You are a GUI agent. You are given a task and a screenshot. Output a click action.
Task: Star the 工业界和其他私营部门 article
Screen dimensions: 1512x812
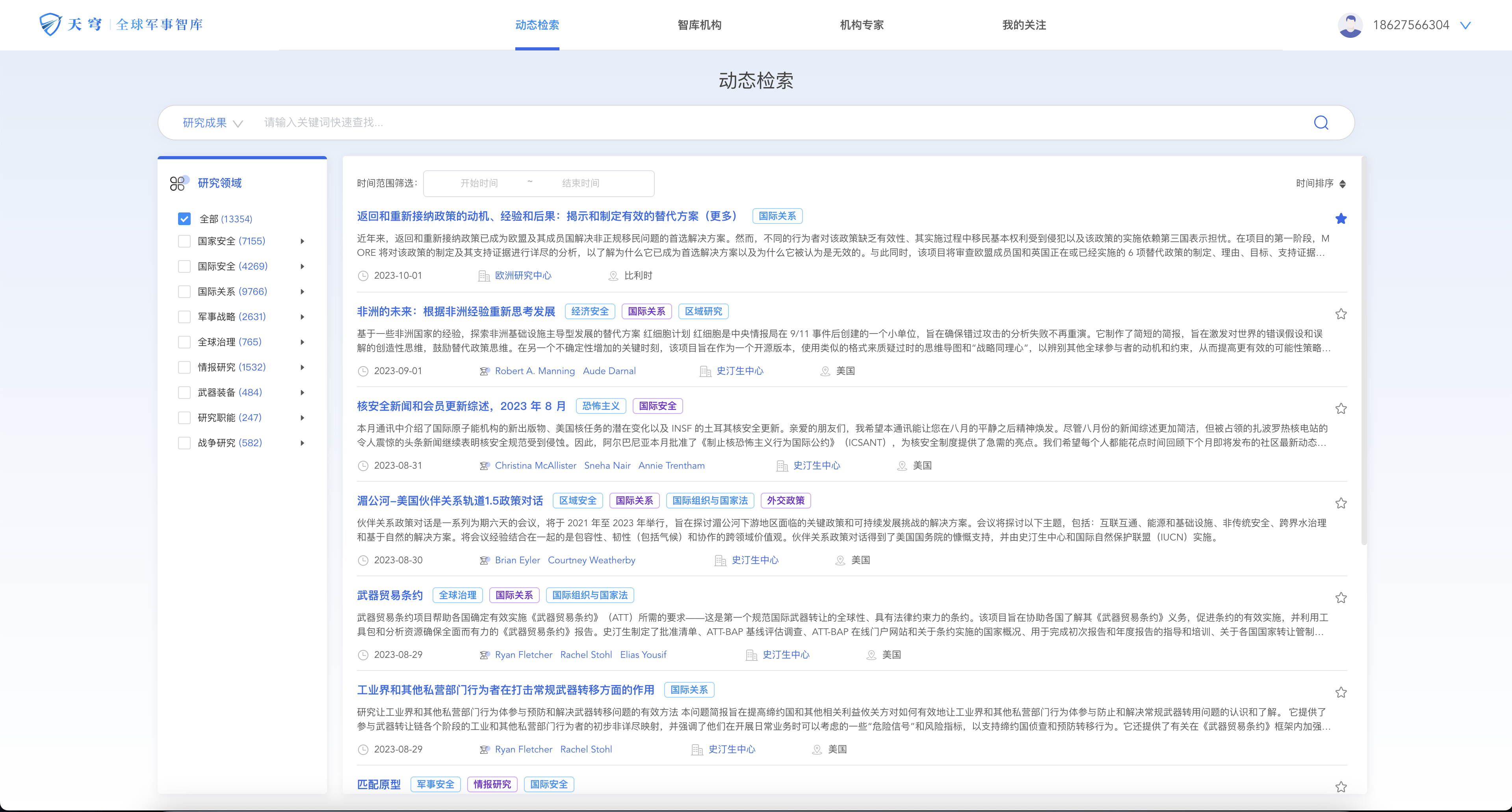[x=1341, y=692]
